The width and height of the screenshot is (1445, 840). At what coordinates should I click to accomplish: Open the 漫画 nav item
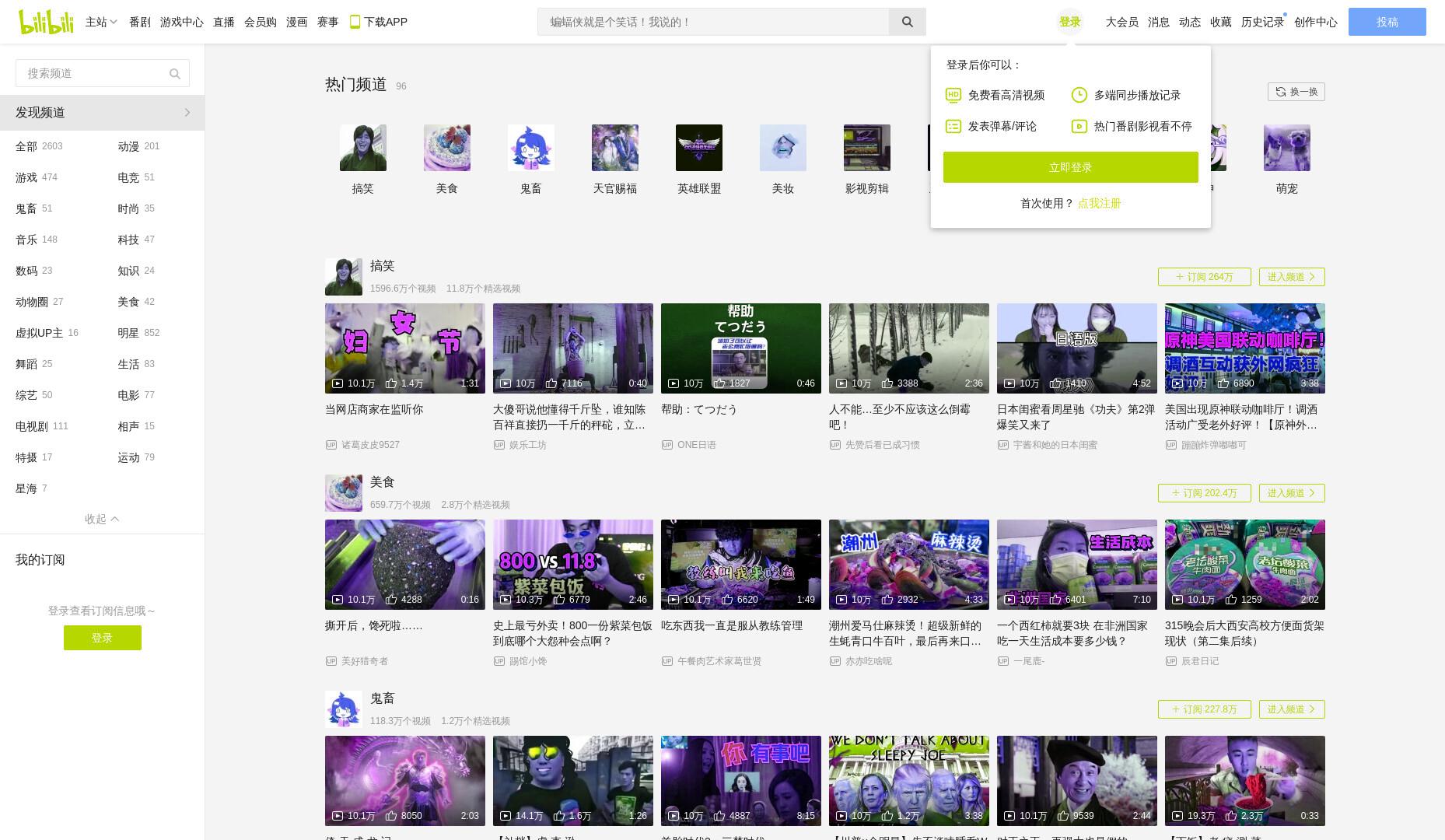point(297,22)
